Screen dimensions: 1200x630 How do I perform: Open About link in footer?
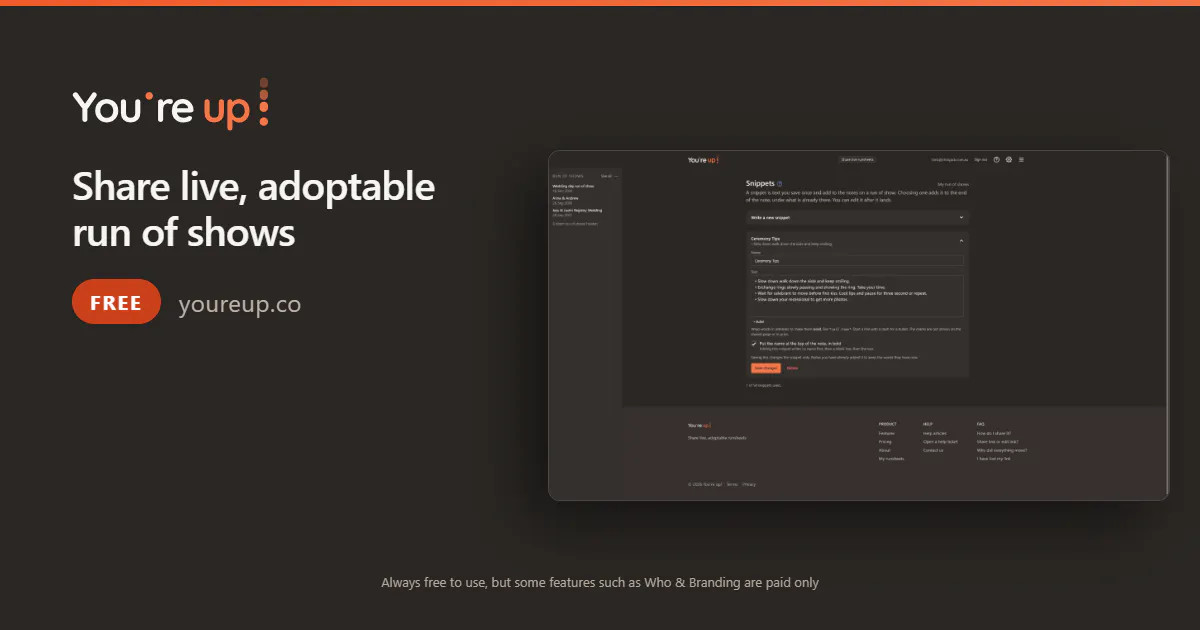coord(884,450)
